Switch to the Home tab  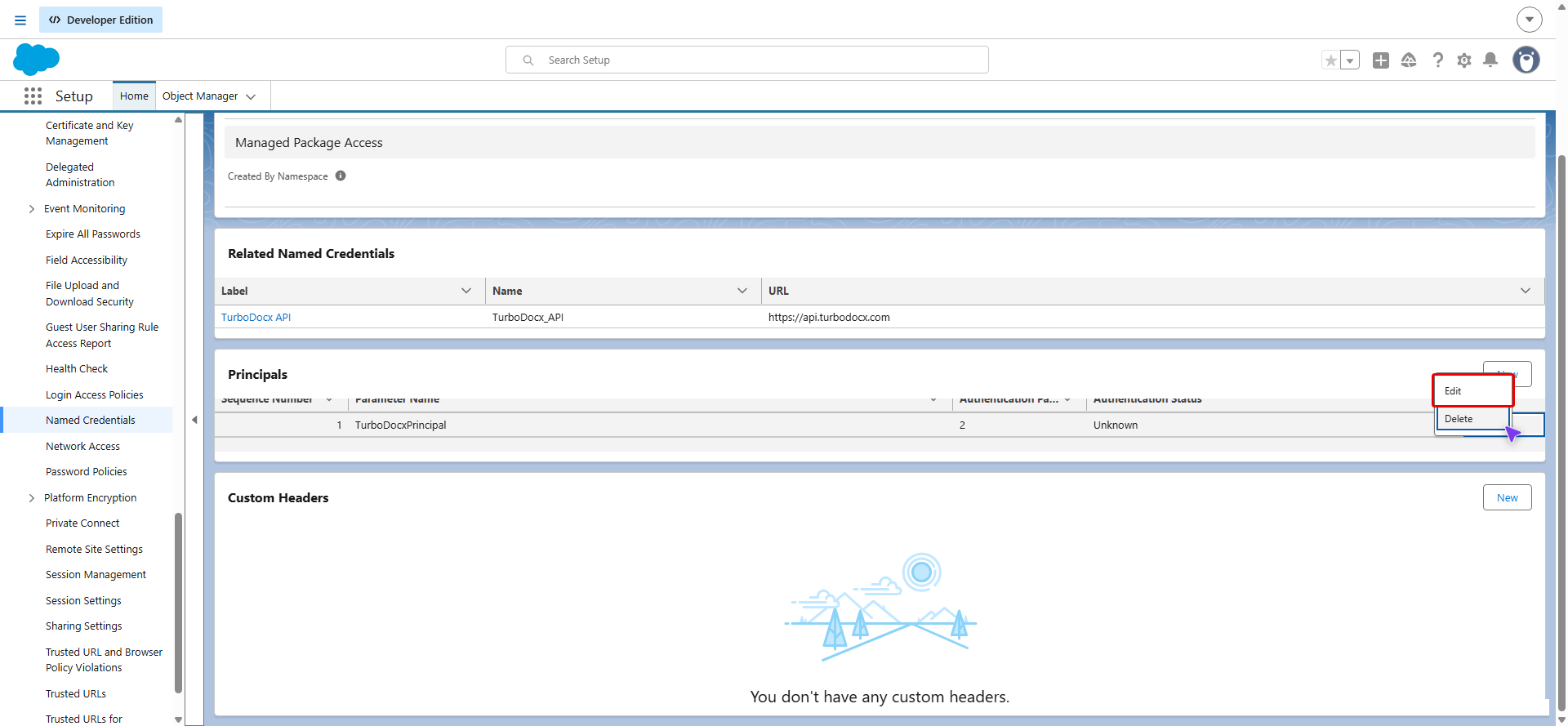point(134,96)
